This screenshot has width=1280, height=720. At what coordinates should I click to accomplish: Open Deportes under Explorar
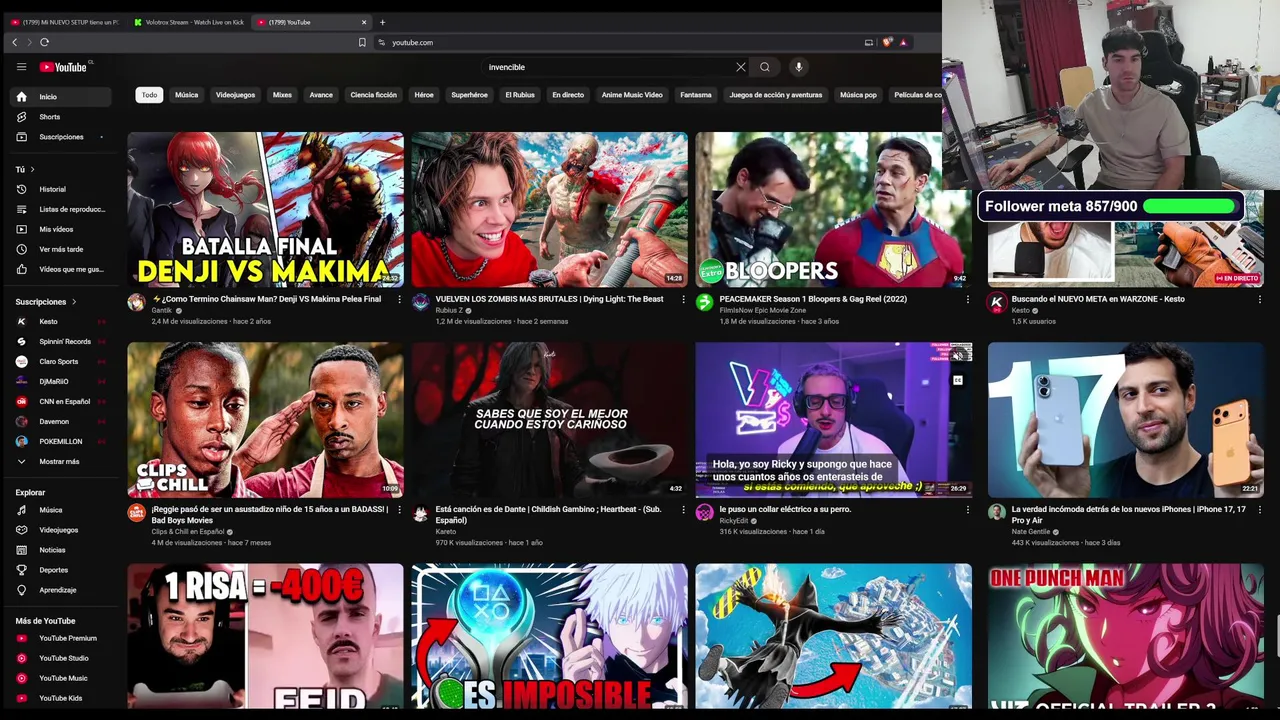(60, 570)
